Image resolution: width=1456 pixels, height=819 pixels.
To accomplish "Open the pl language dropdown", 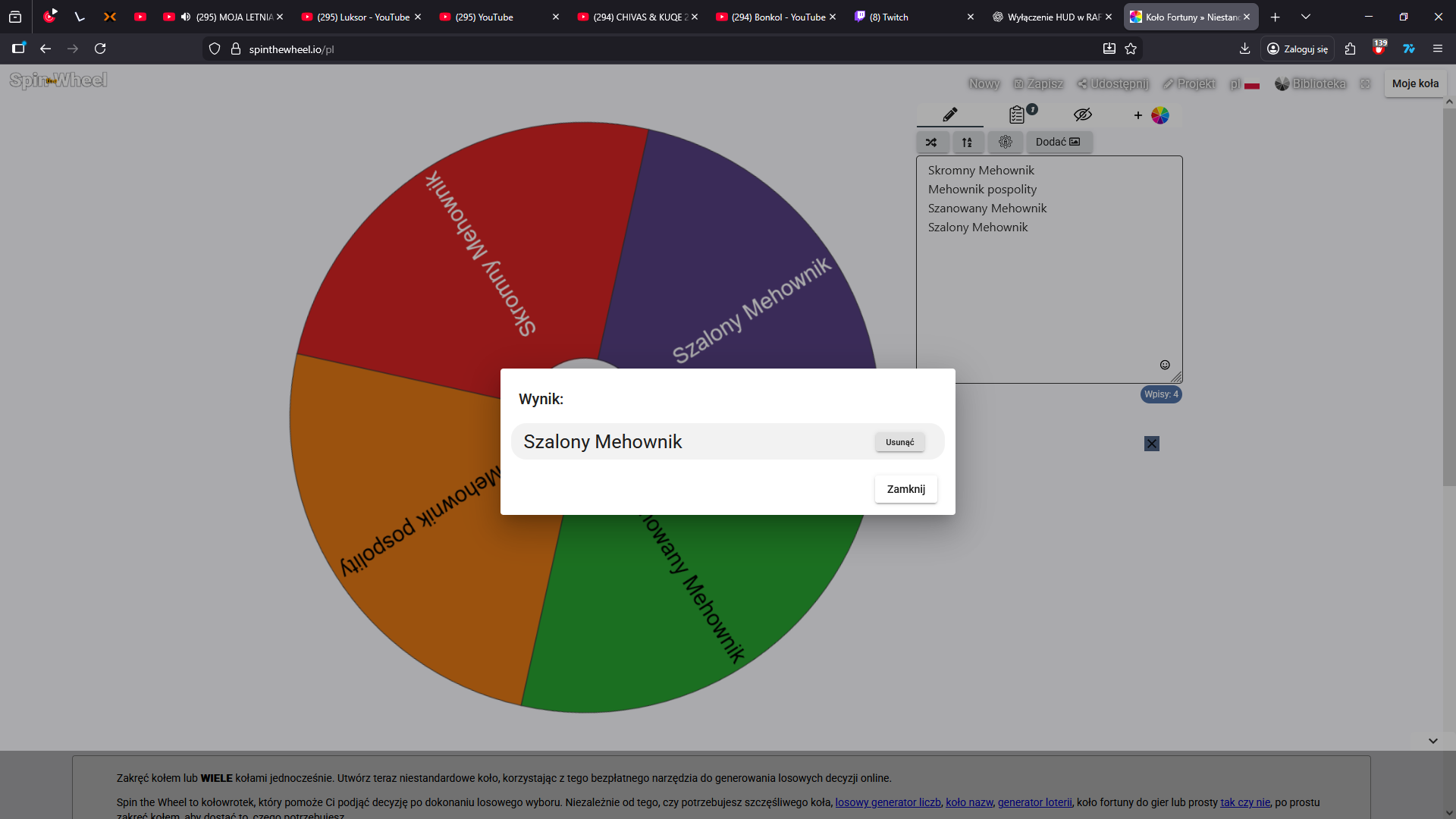I will tap(1244, 83).
